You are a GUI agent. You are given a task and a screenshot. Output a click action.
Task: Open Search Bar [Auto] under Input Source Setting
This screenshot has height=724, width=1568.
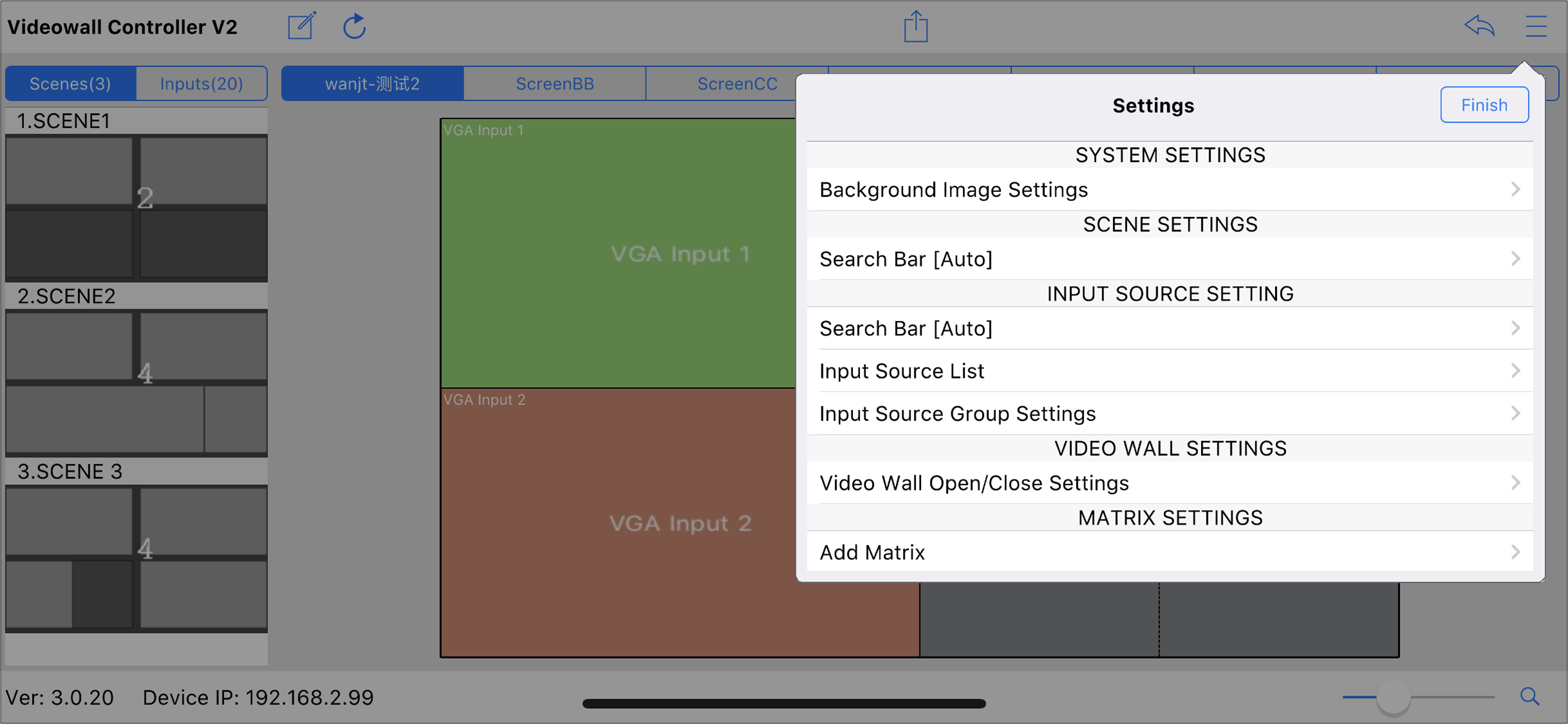click(x=1170, y=329)
